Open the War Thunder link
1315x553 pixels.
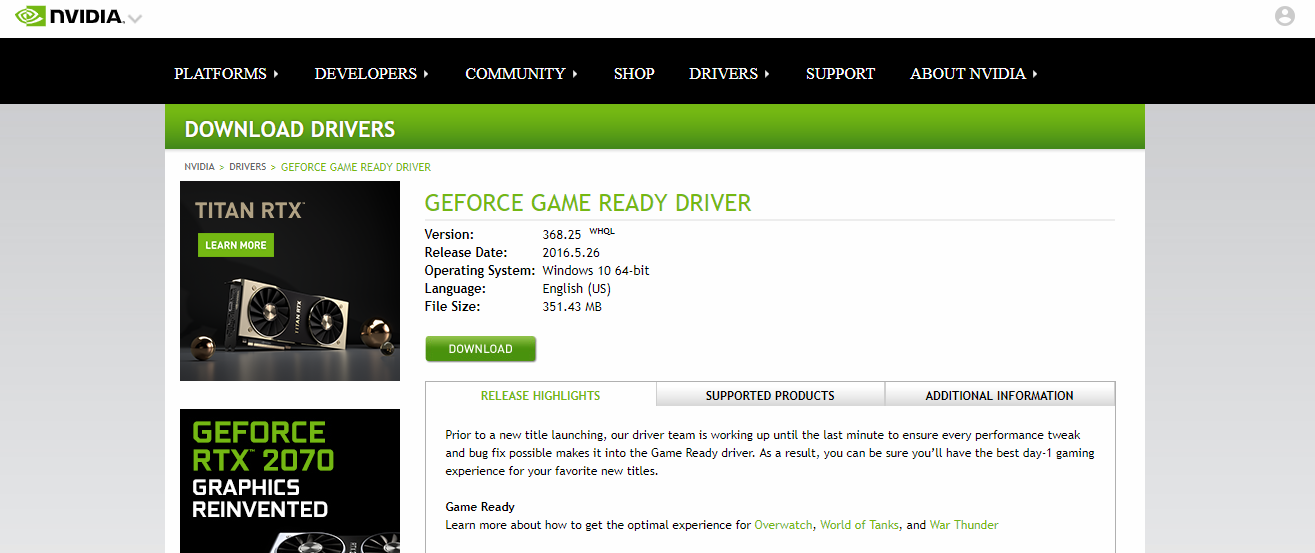964,525
